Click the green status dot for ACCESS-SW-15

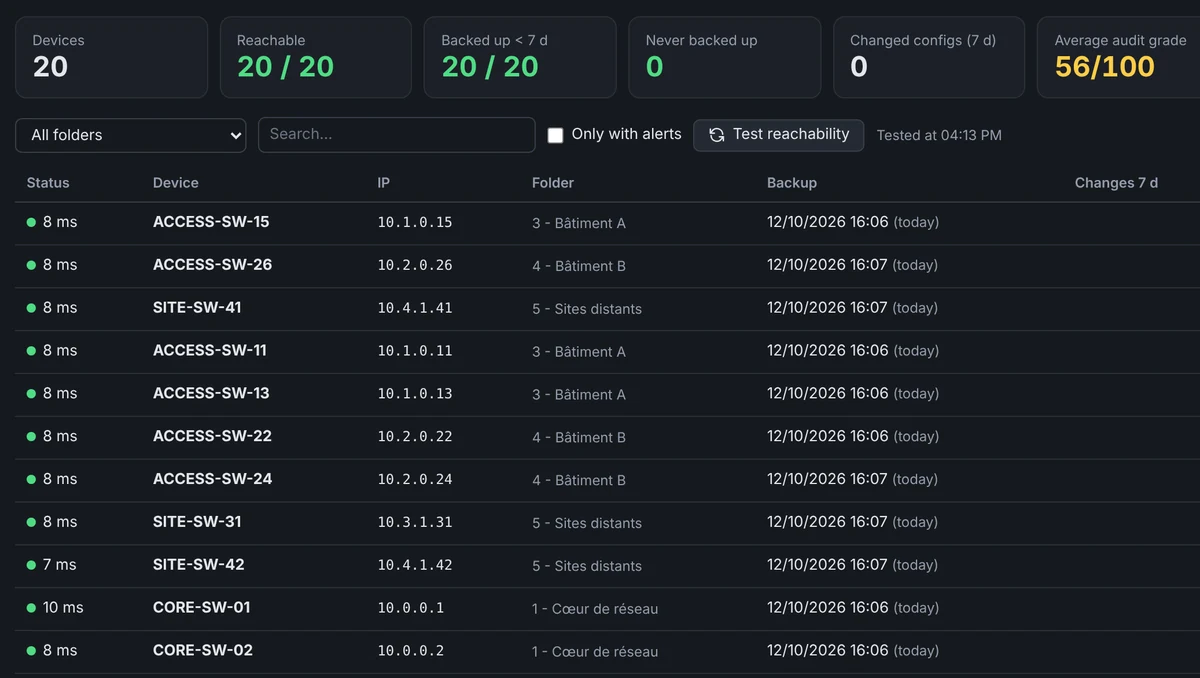coord(31,222)
